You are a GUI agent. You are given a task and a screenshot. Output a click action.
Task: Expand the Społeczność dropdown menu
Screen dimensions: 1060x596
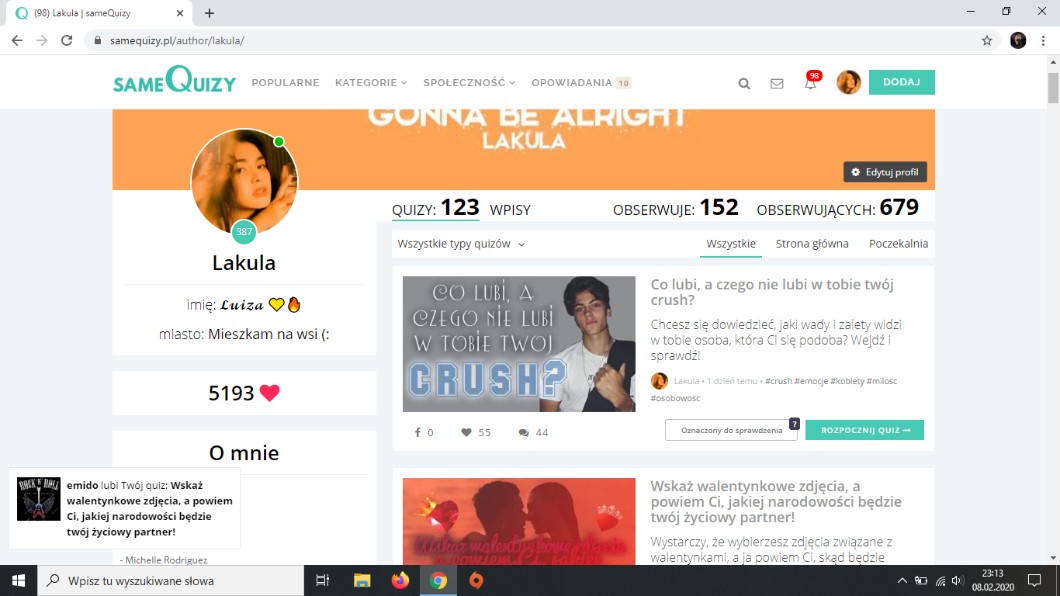click(469, 83)
